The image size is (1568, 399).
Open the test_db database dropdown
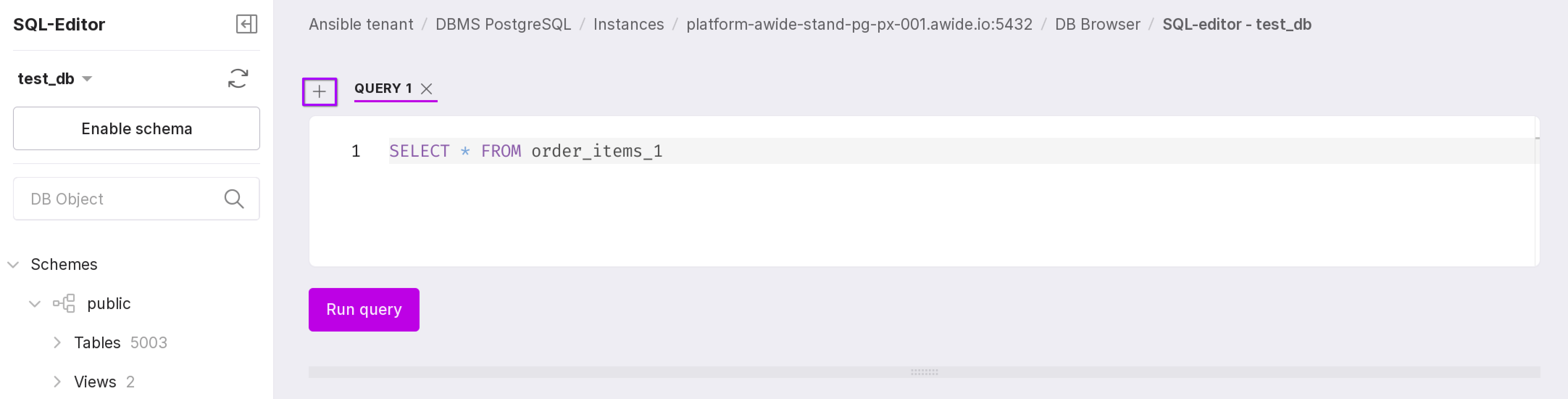pos(87,79)
